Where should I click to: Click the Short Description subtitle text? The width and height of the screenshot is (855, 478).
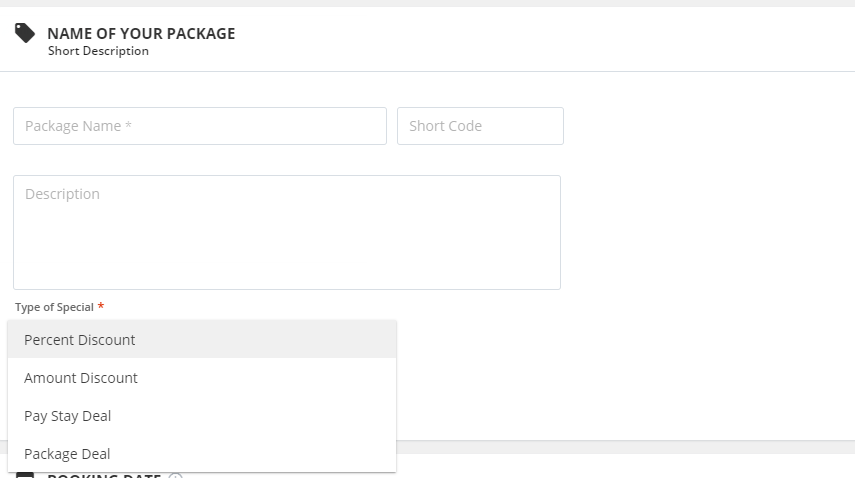(98, 51)
